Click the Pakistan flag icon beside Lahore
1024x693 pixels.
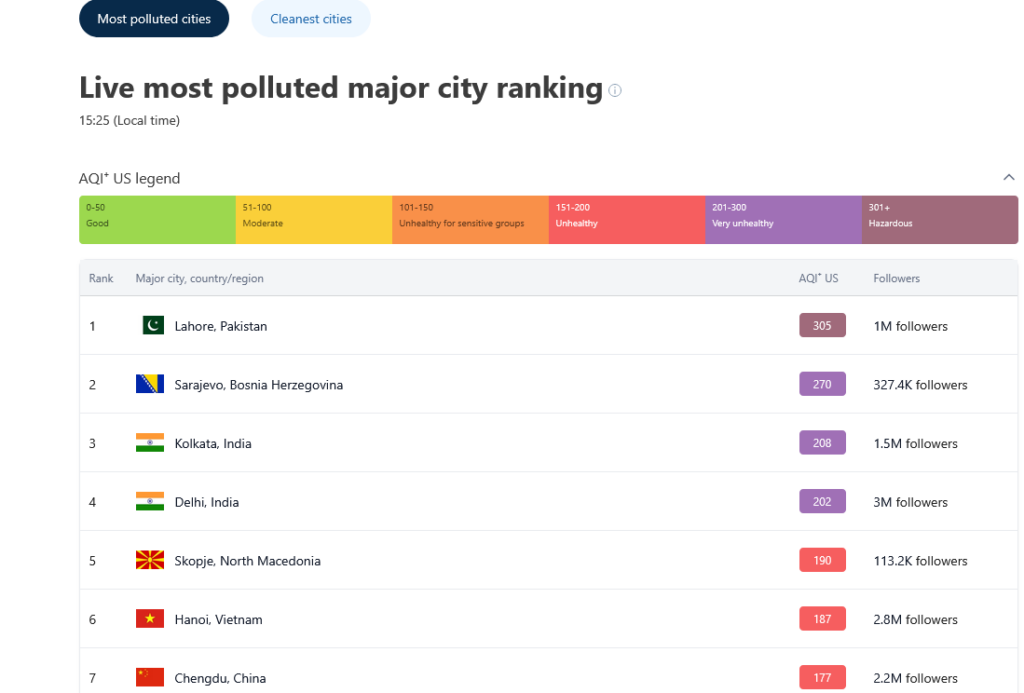(x=150, y=326)
